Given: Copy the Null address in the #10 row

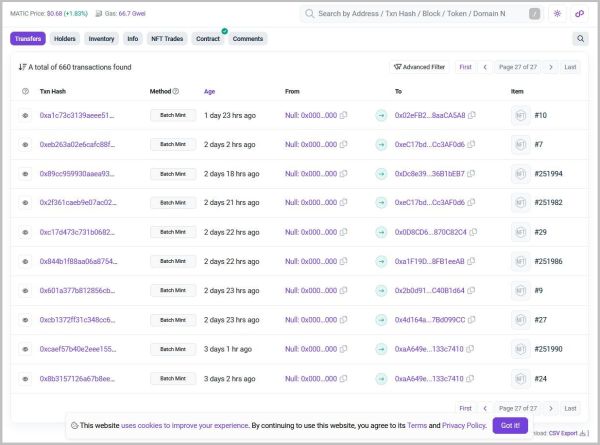Looking at the screenshot, I should tap(344, 115).
